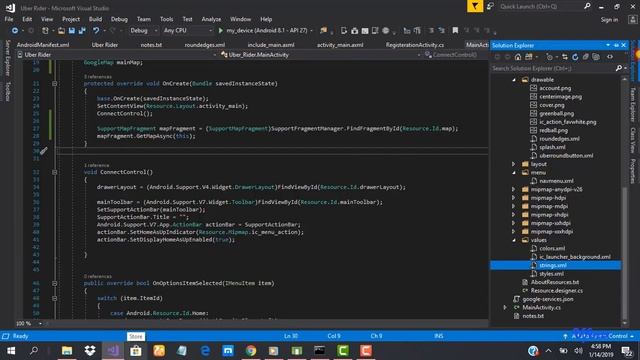Click Show All Files icon in Solution Explorer
Image resolution: width=640 pixels, height=360 pixels.
[x=596, y=57]
